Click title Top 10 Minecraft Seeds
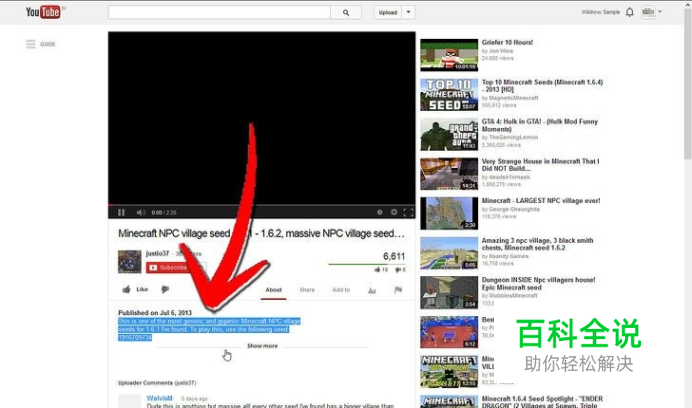 click(x=542, y=86)
